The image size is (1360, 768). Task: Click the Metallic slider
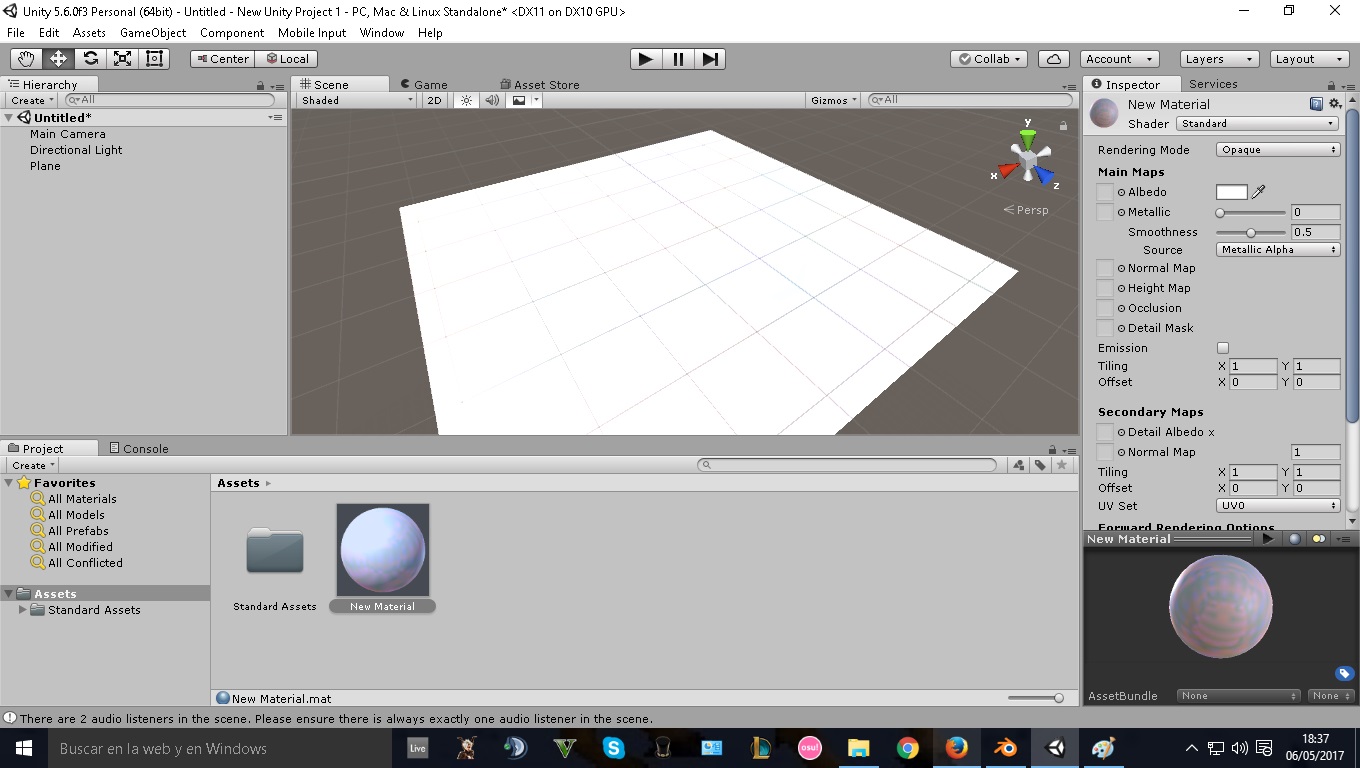pos(1251,212)
